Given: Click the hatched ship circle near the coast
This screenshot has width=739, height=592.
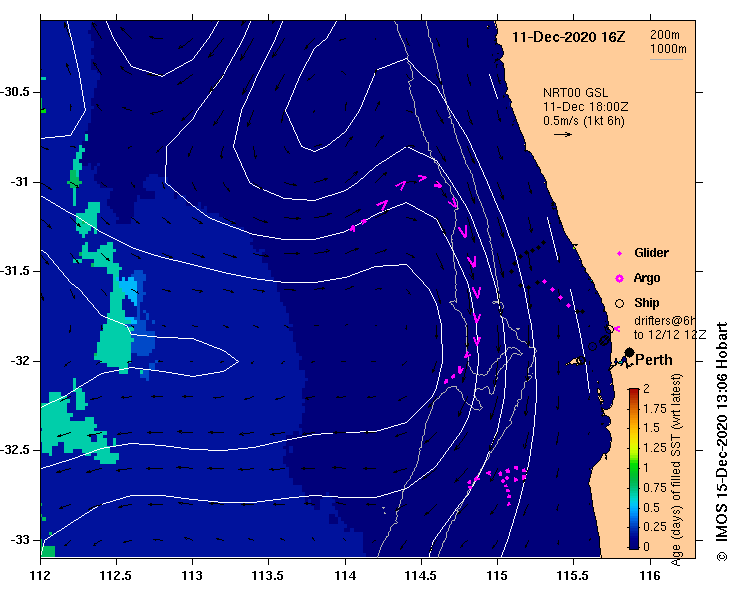Looking at the screenshot, I should pos(604,340).
